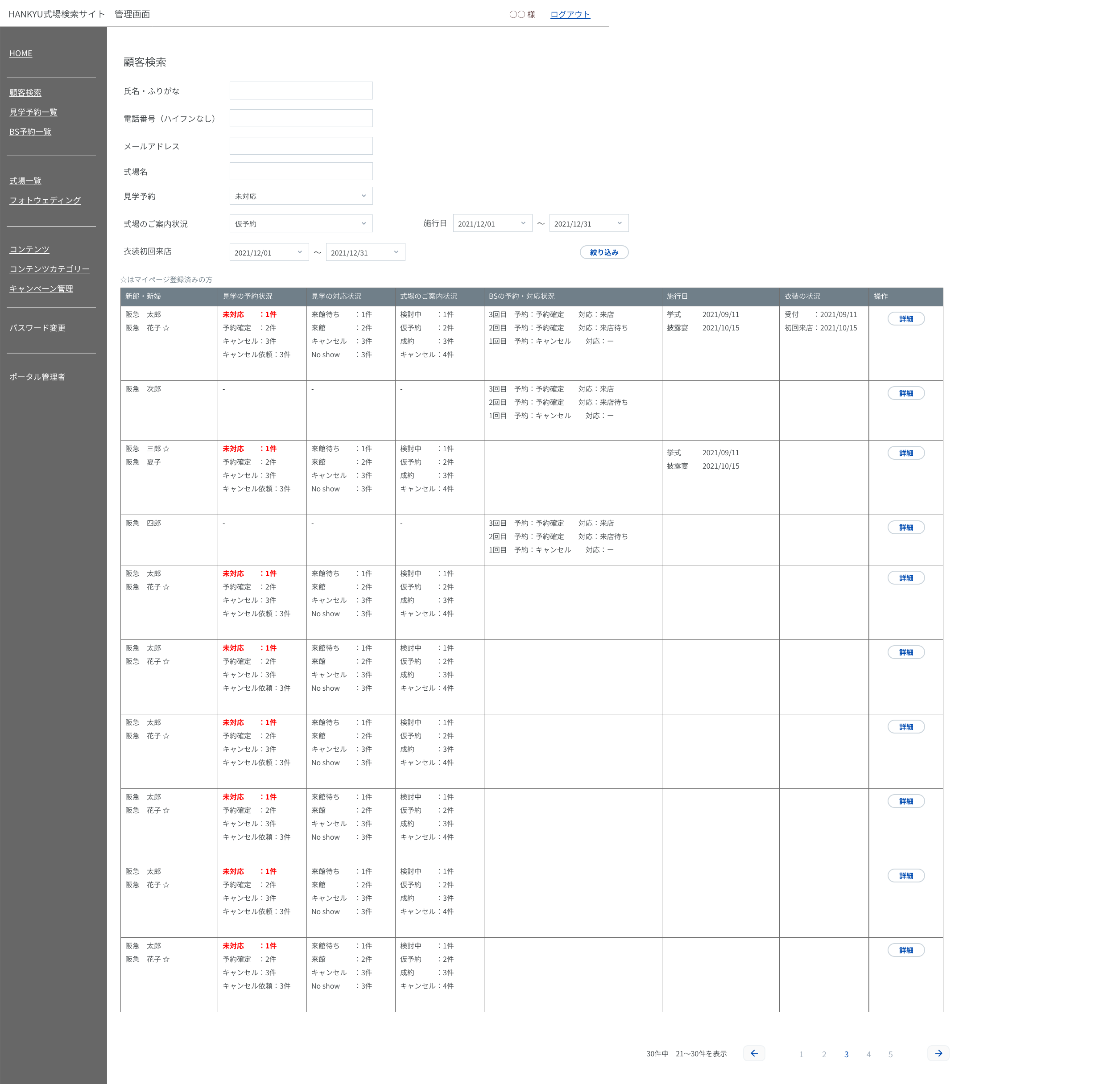Open the 見学予約 status dropdown
Screen dimensions: 1120x1084
coord(301,196)
